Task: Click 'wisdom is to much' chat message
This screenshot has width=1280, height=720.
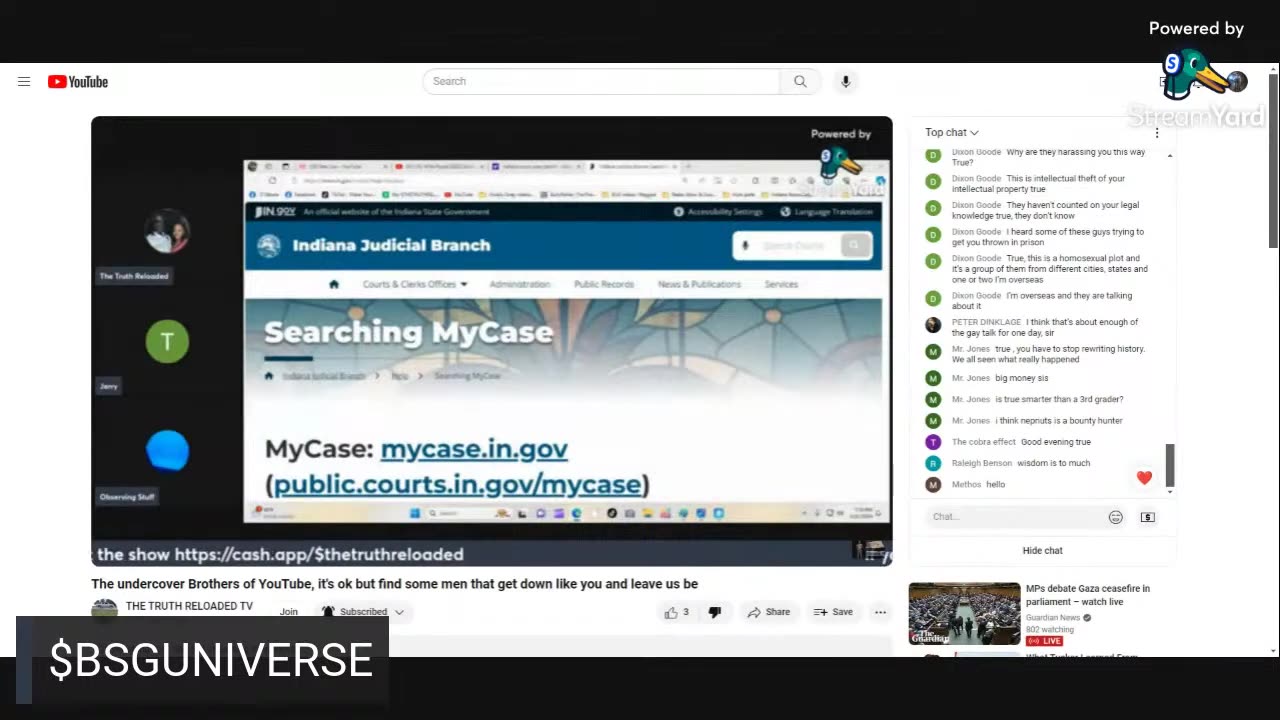Action: coord(1054,463)
